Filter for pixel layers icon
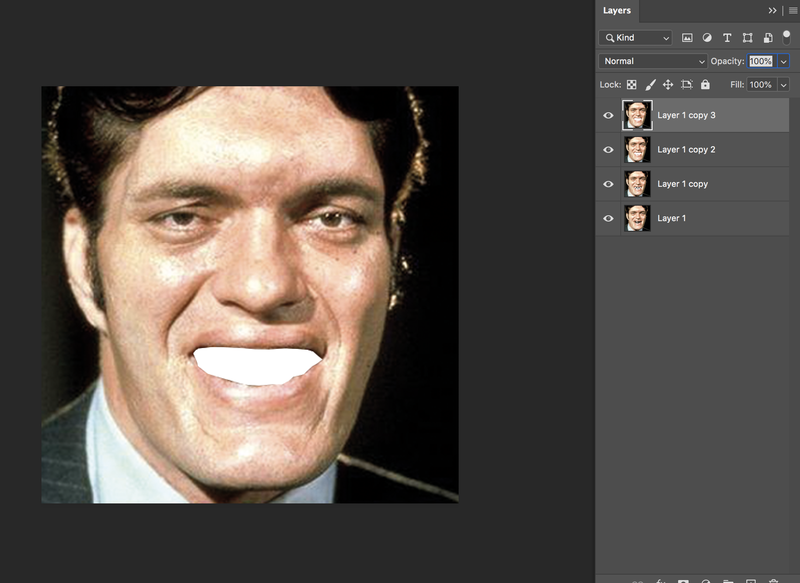The height and width of the screenshot is (583, 800). click(x=687, y=38)
